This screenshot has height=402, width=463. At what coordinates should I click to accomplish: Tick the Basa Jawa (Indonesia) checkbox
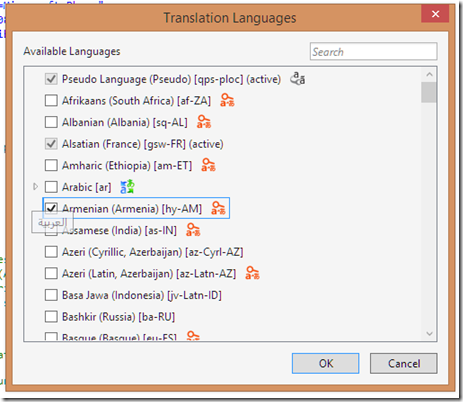(51, 295)
